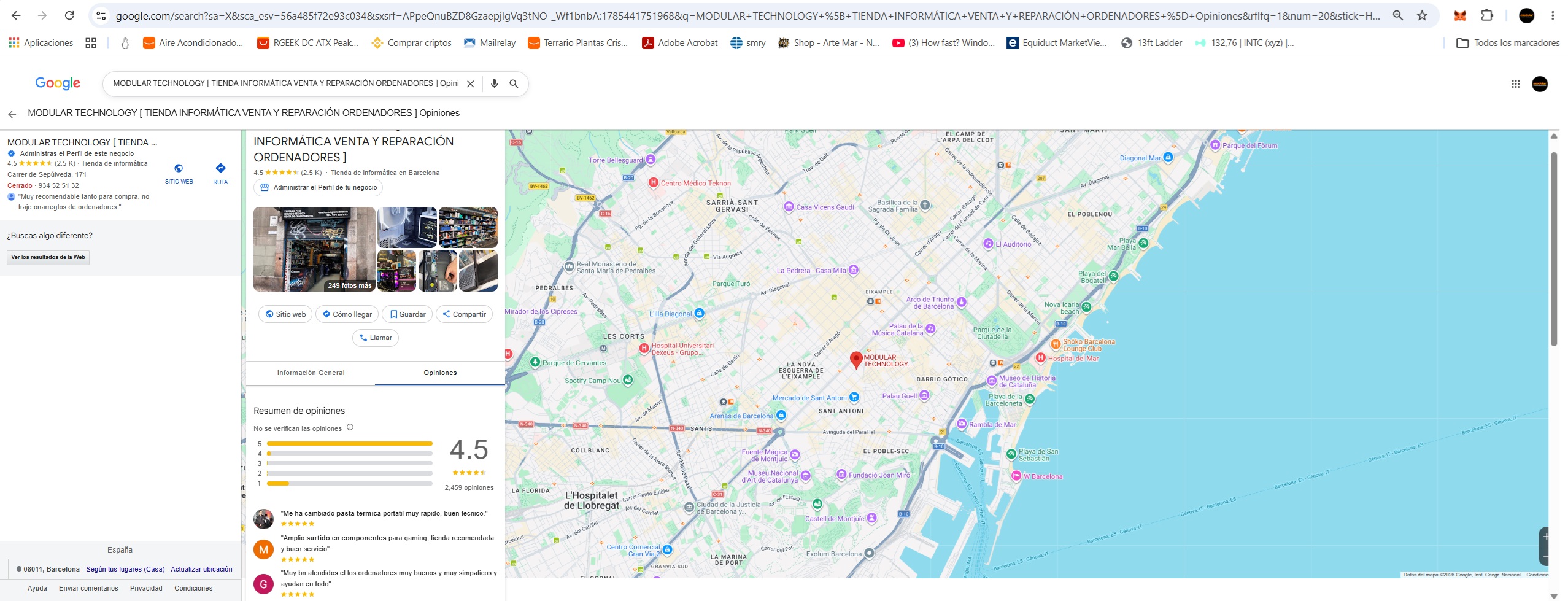1568x601 pixels.
Task: Click the MODULAR TECHNOLOGY listing title in sidebar
Action: point(82,142)
